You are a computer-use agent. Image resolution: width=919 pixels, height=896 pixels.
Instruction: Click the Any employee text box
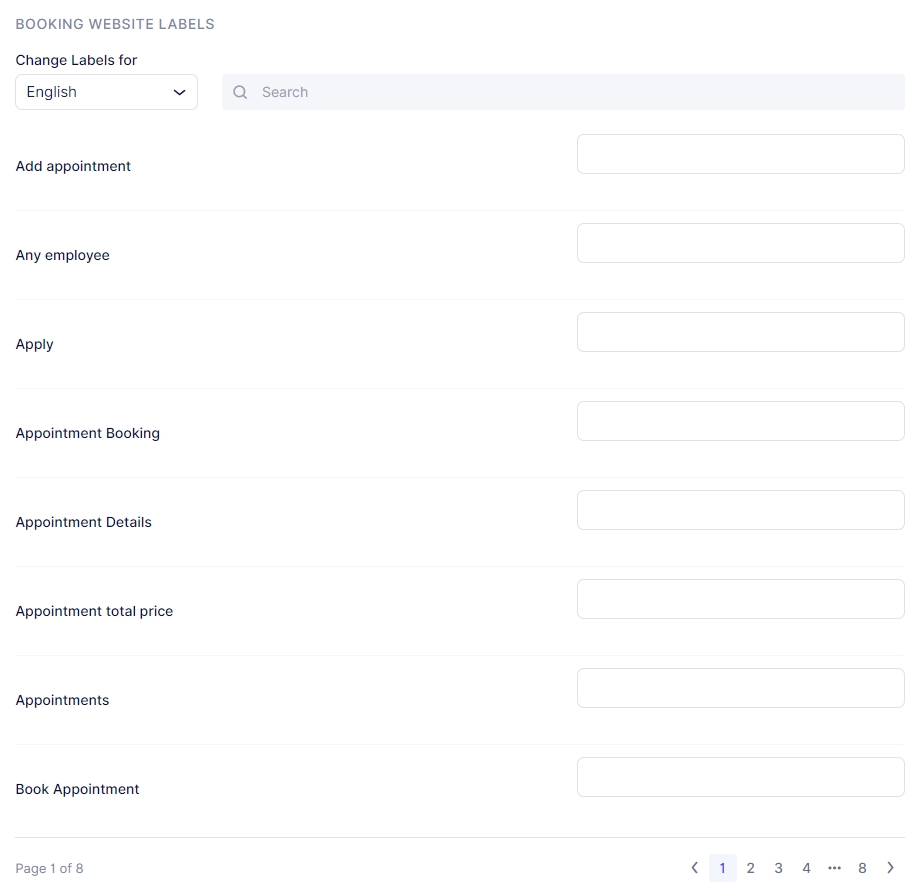(x=740, y=243)
